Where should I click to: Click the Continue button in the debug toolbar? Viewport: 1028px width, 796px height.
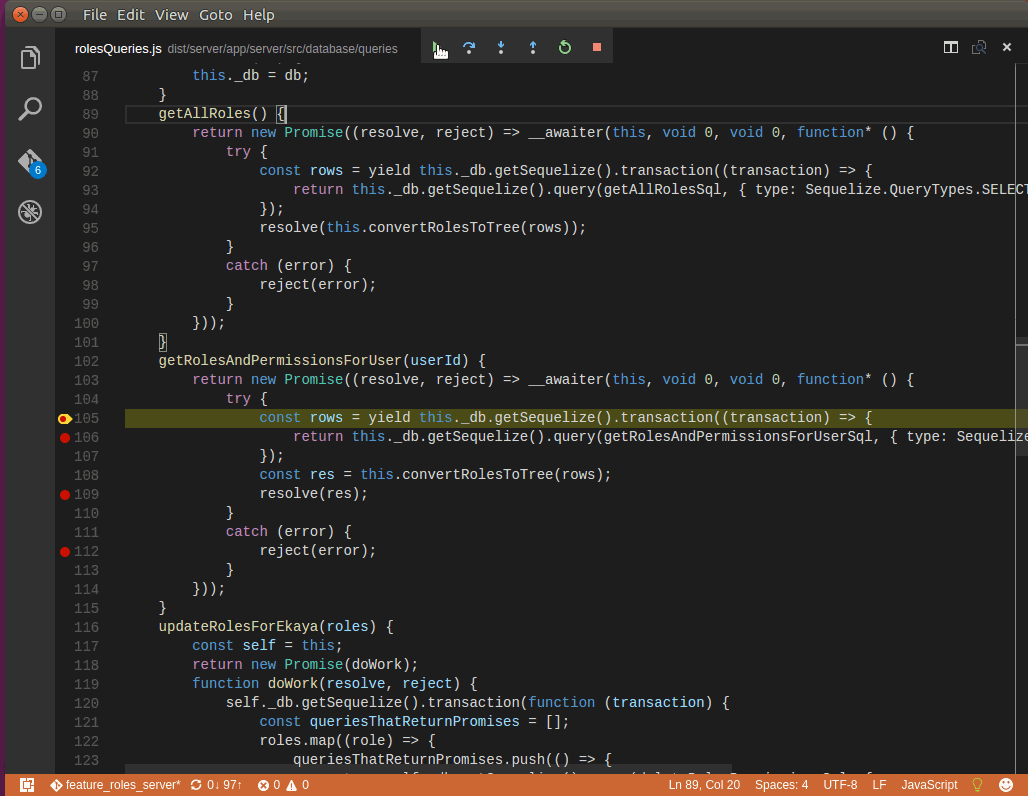coord(440,46)
